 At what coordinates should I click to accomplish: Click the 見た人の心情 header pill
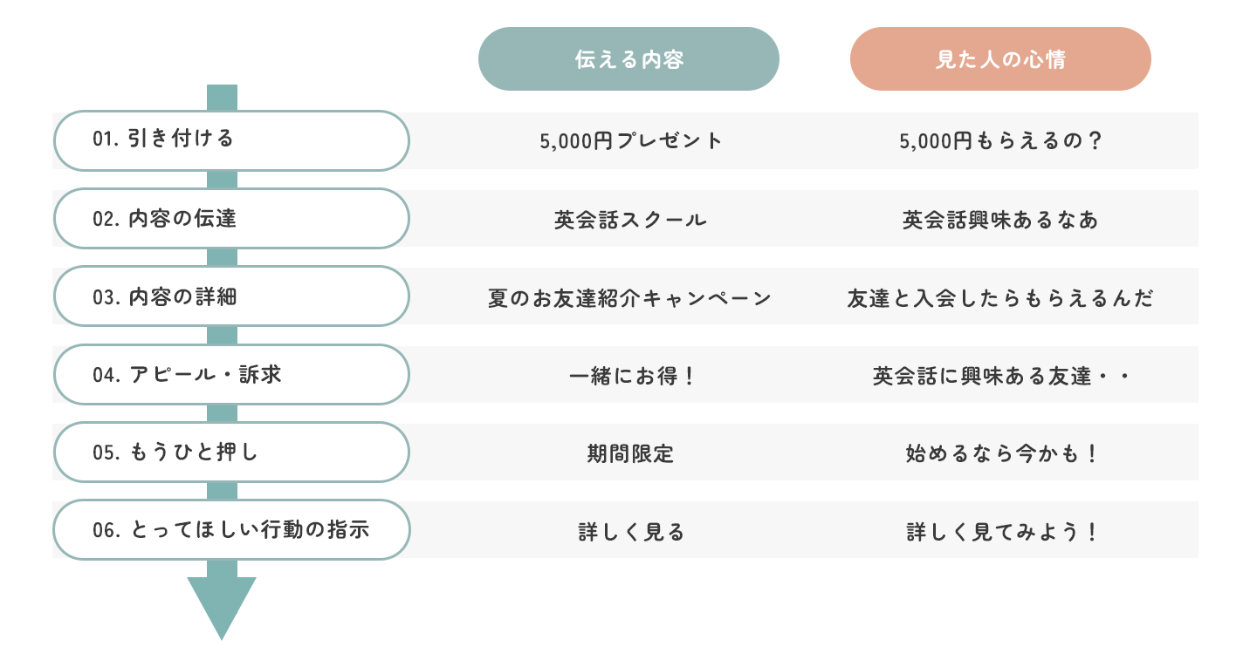(1000, 59)
